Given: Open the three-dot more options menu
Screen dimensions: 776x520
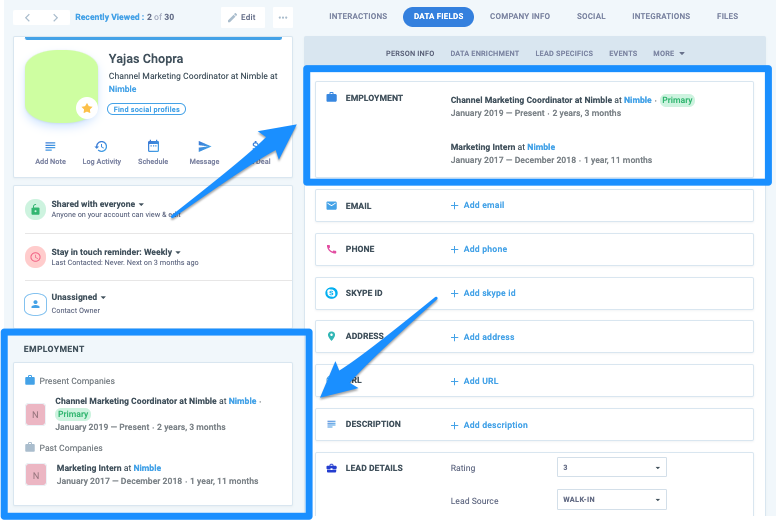Looking at the screenshot, I should (283, 17).
